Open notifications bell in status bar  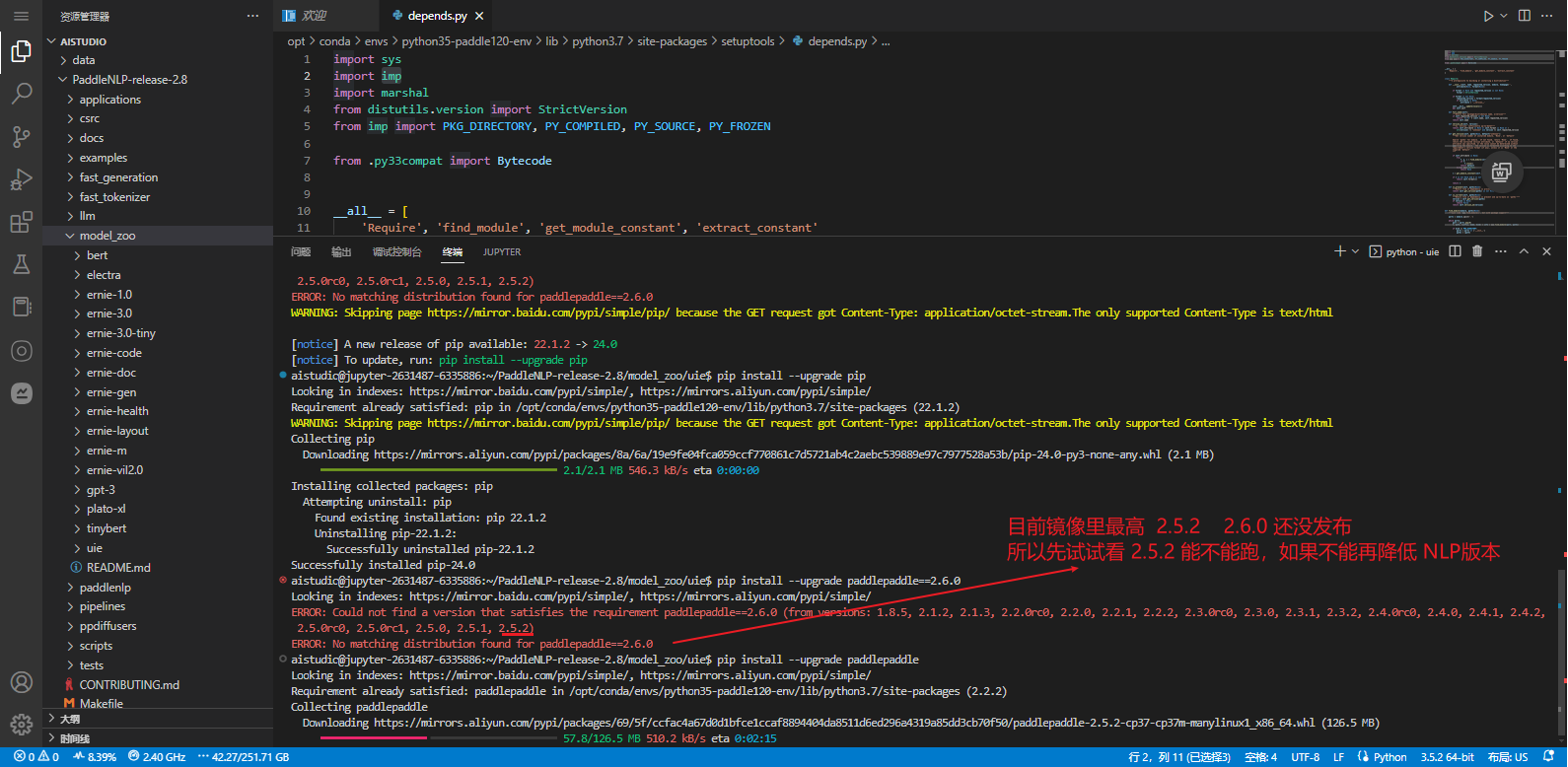(x=1549, y=757)
